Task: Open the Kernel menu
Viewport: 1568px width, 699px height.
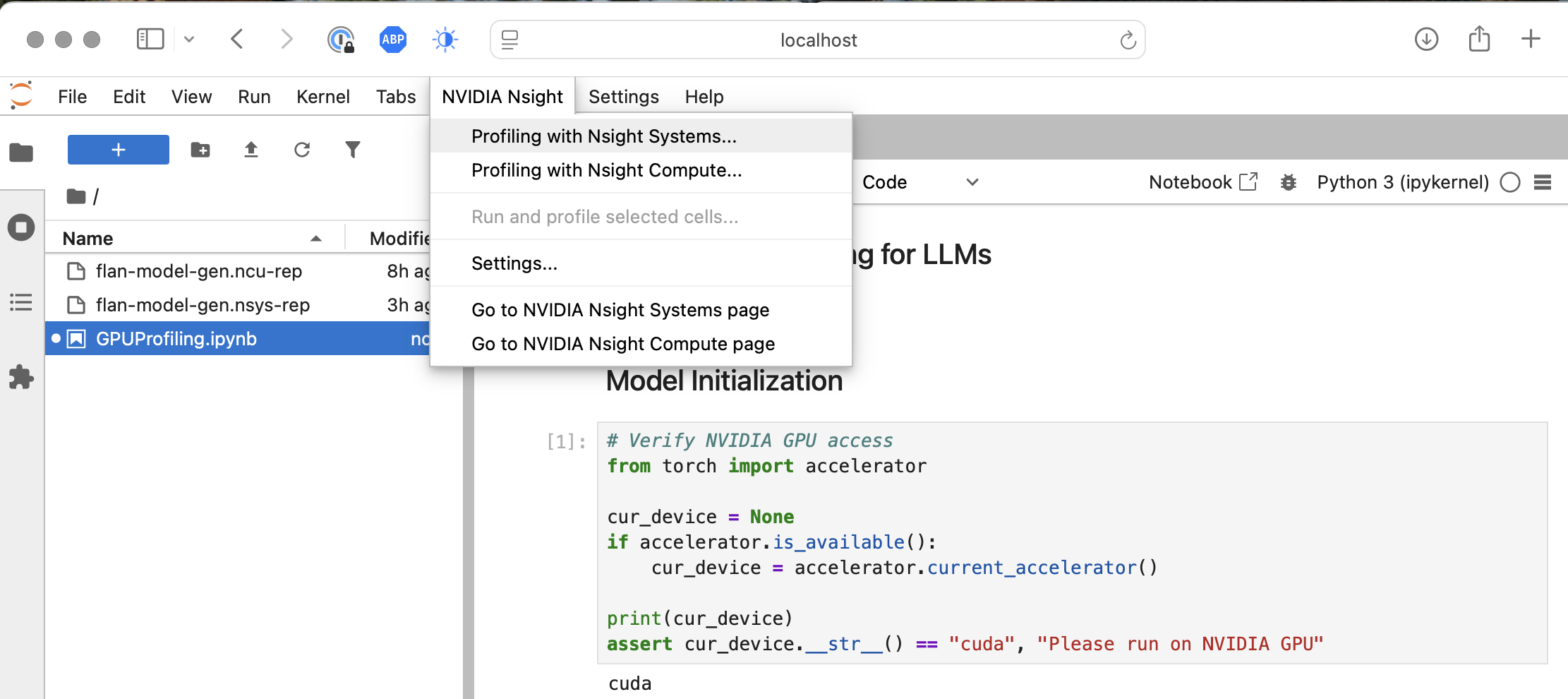Action: coord(322,97)
